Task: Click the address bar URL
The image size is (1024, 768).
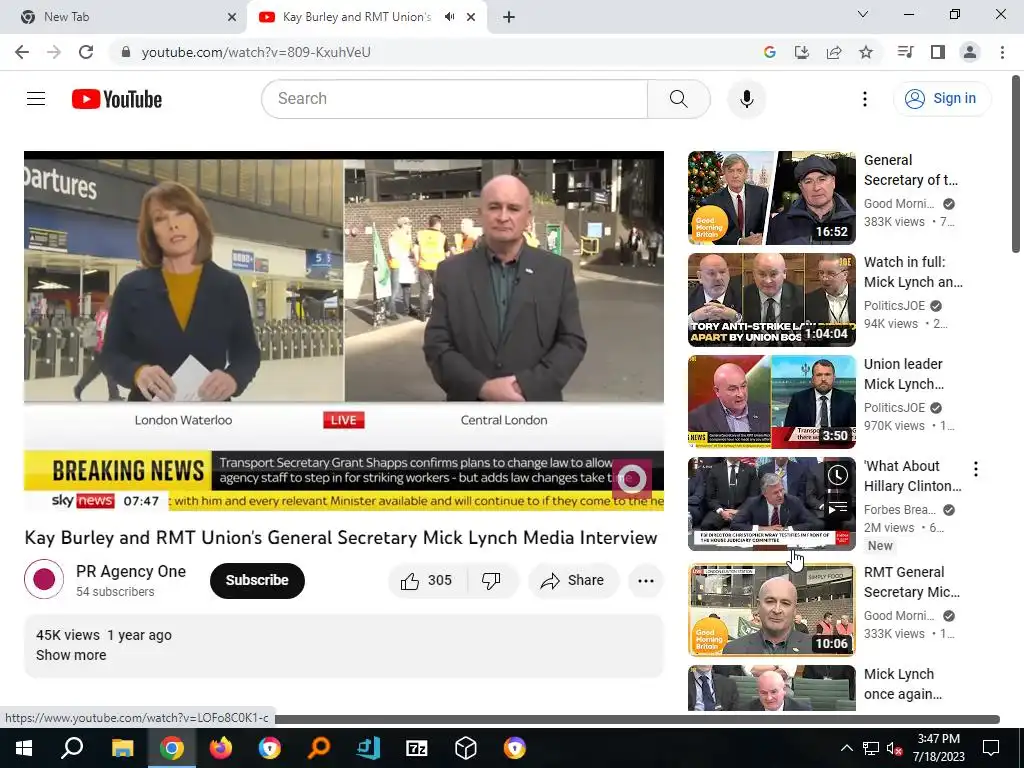Action: click(256, 52)
